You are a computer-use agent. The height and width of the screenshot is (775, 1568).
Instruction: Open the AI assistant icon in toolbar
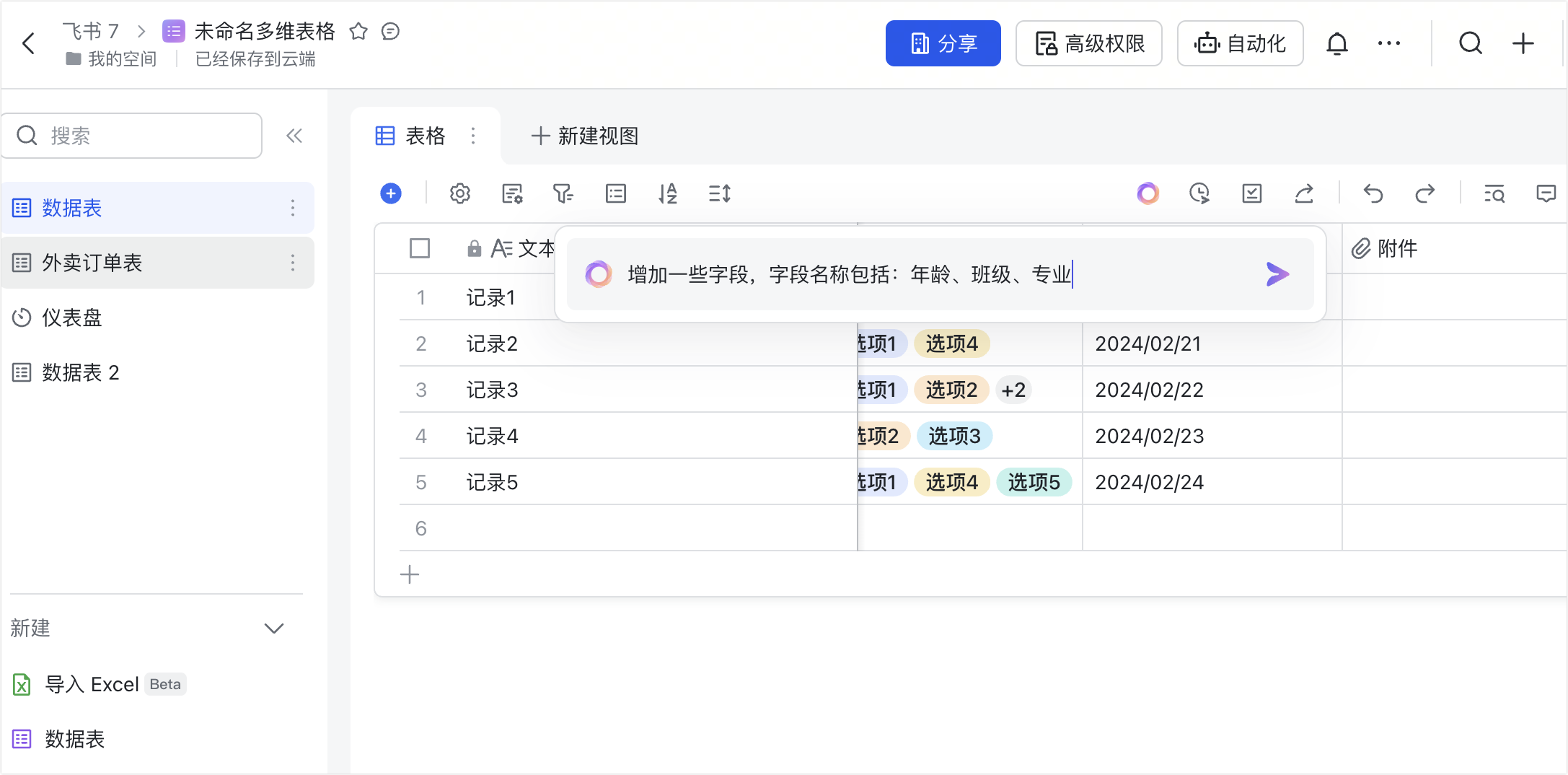[1148, 193]
